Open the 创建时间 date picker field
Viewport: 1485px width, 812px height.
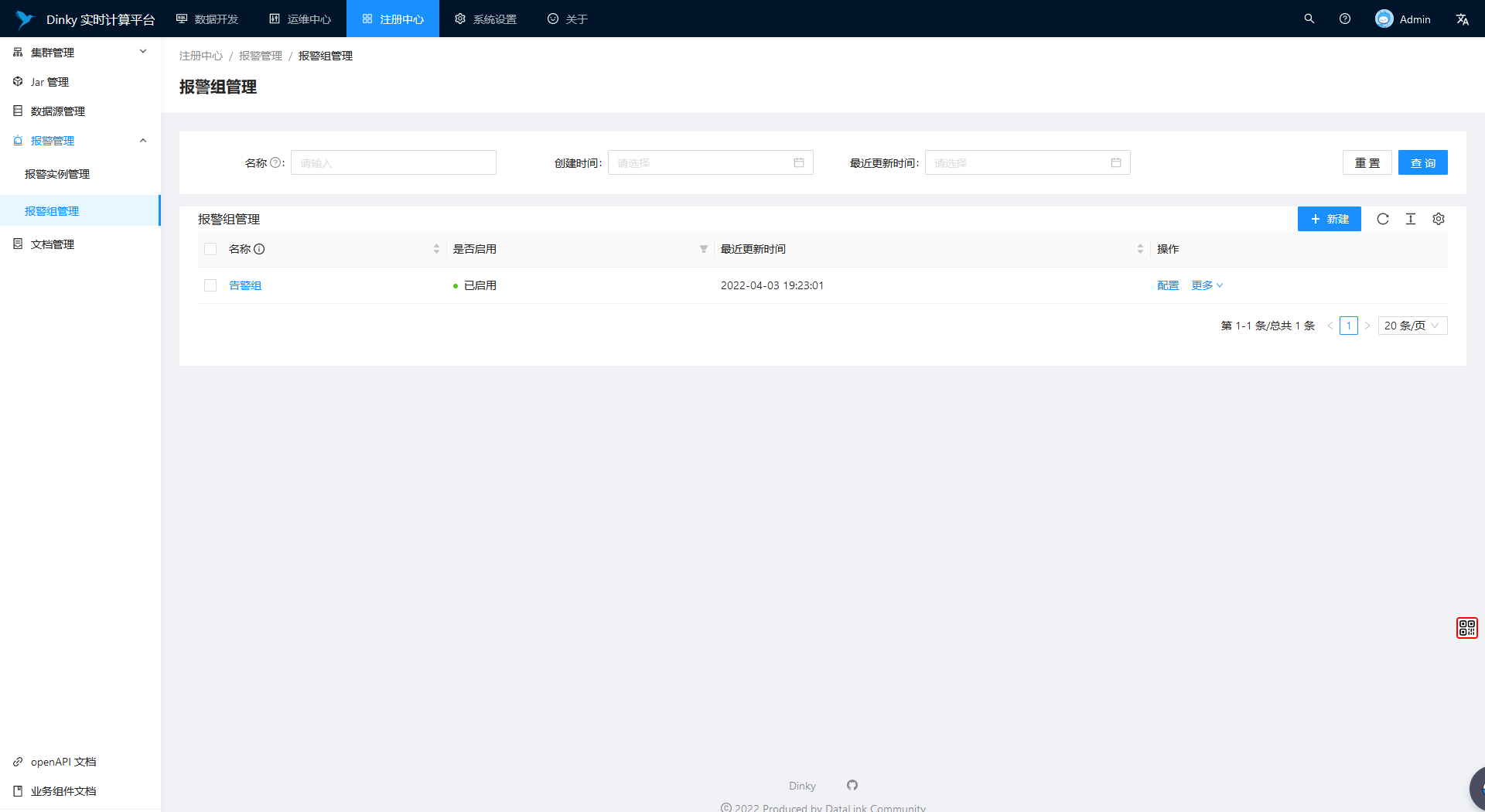click(711, 162)
